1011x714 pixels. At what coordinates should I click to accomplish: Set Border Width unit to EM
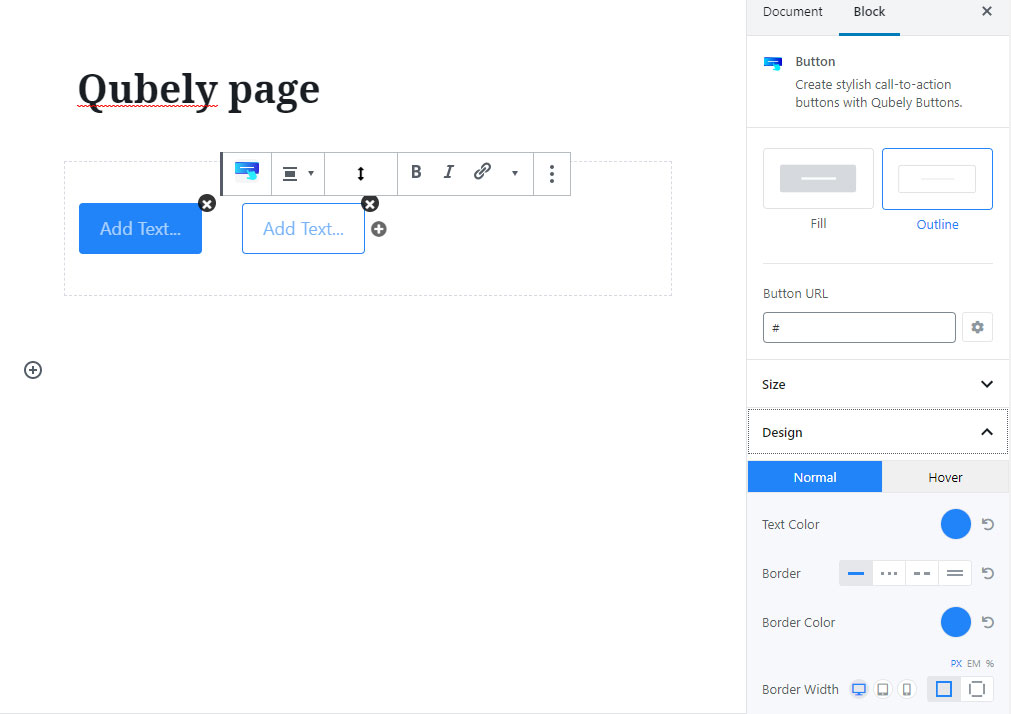point(974,663)
